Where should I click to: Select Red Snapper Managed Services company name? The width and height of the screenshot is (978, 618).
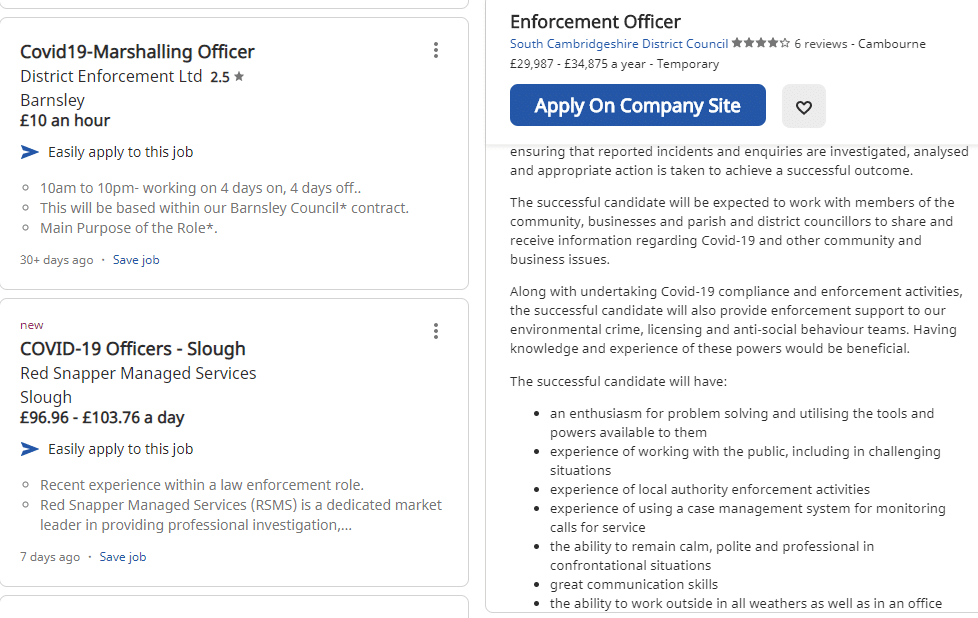point(138,373)
